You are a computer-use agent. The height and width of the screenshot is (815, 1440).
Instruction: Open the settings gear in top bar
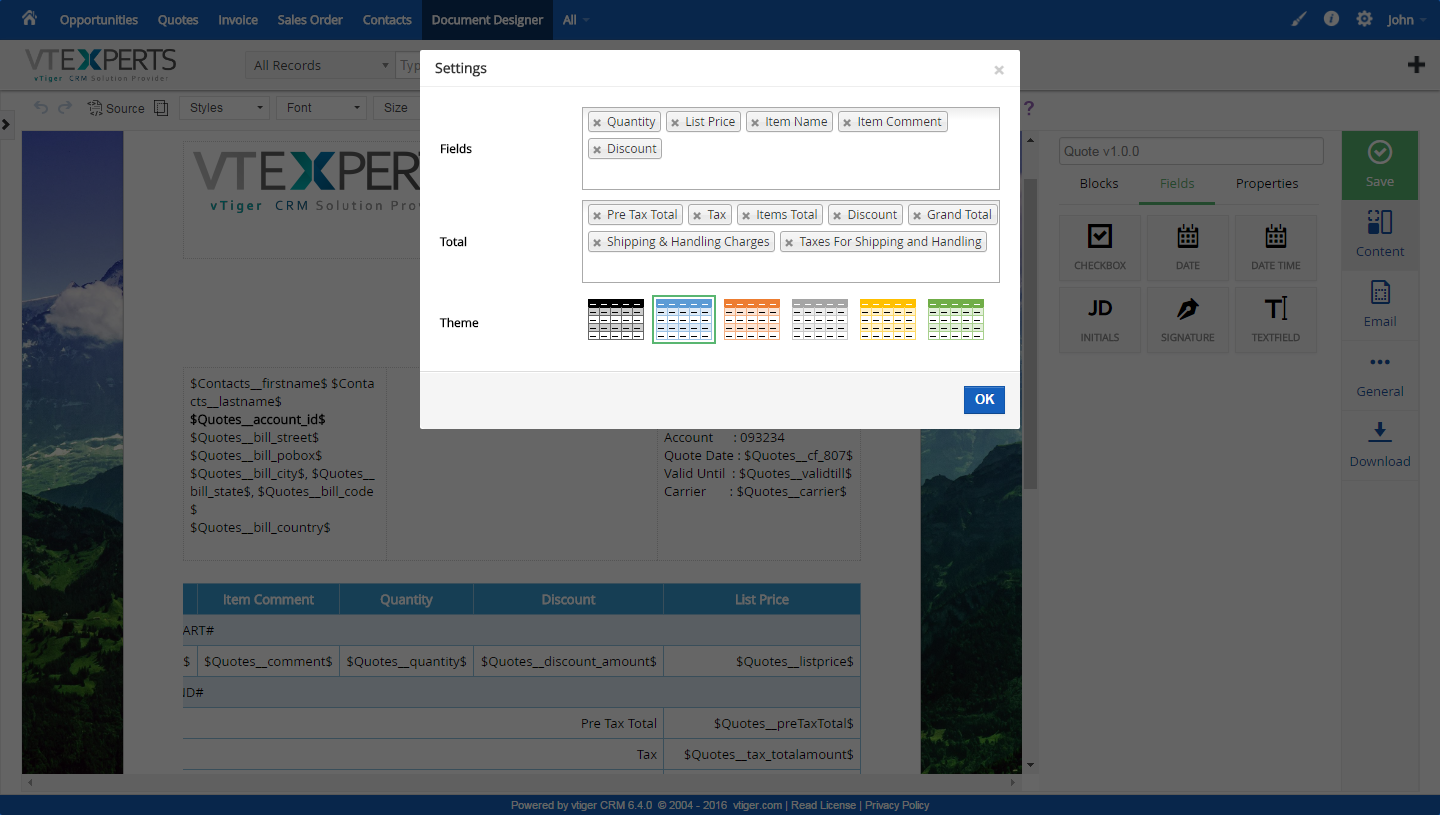coord(1364,19)
